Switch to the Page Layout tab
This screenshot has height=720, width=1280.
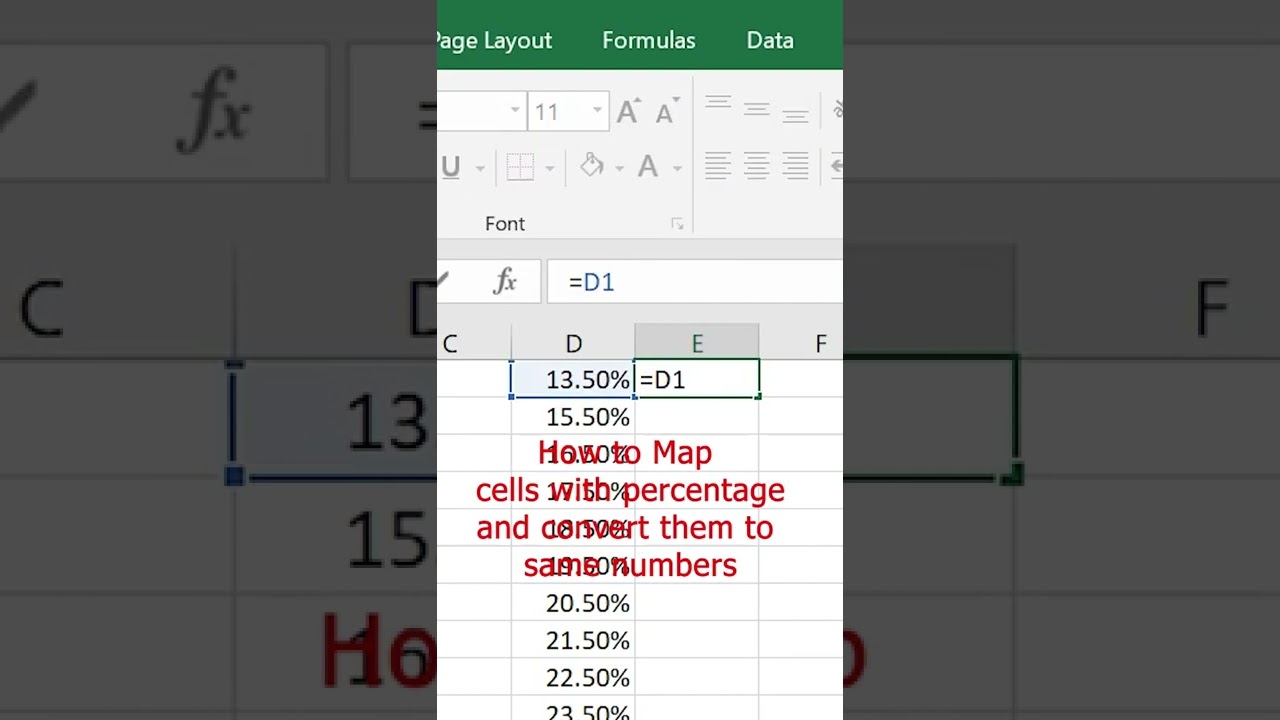(495, 41)
